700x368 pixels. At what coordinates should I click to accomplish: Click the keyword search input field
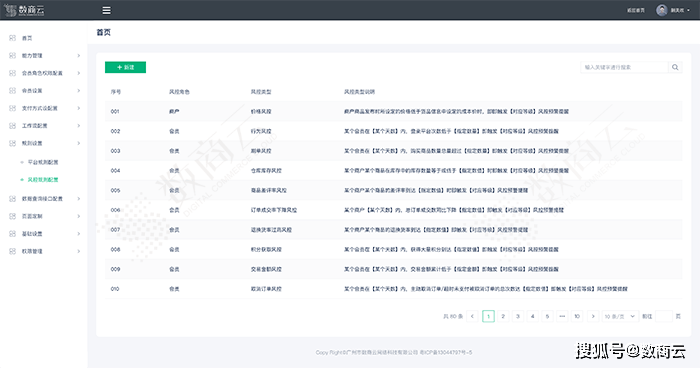pyautogui.click(x=624, y=67)
